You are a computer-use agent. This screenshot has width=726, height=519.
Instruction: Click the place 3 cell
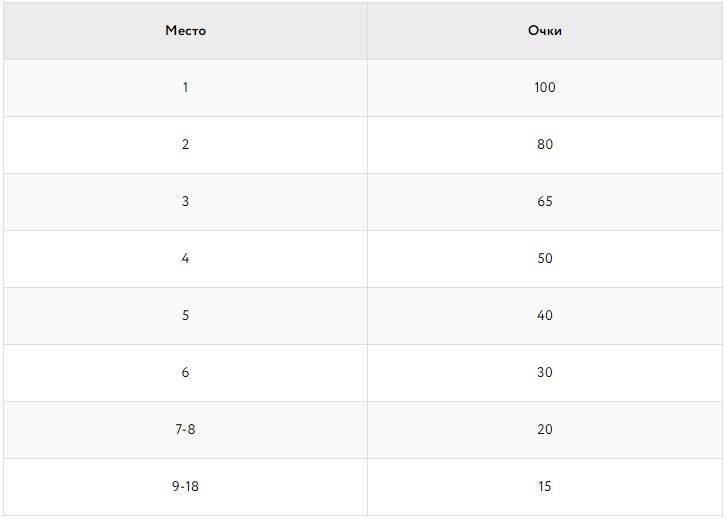coord(185,202)
